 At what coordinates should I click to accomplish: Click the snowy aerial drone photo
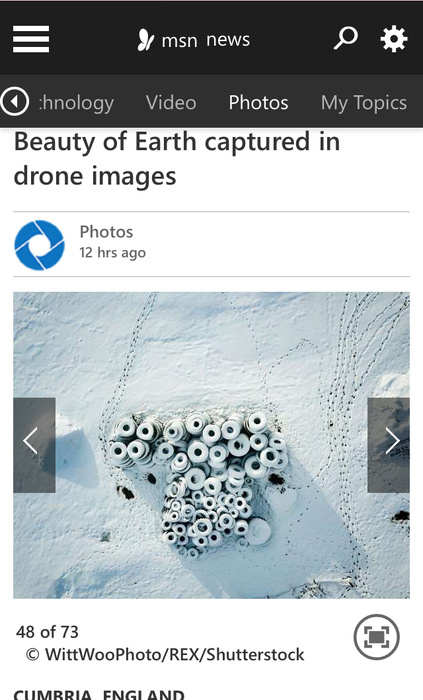212,445
